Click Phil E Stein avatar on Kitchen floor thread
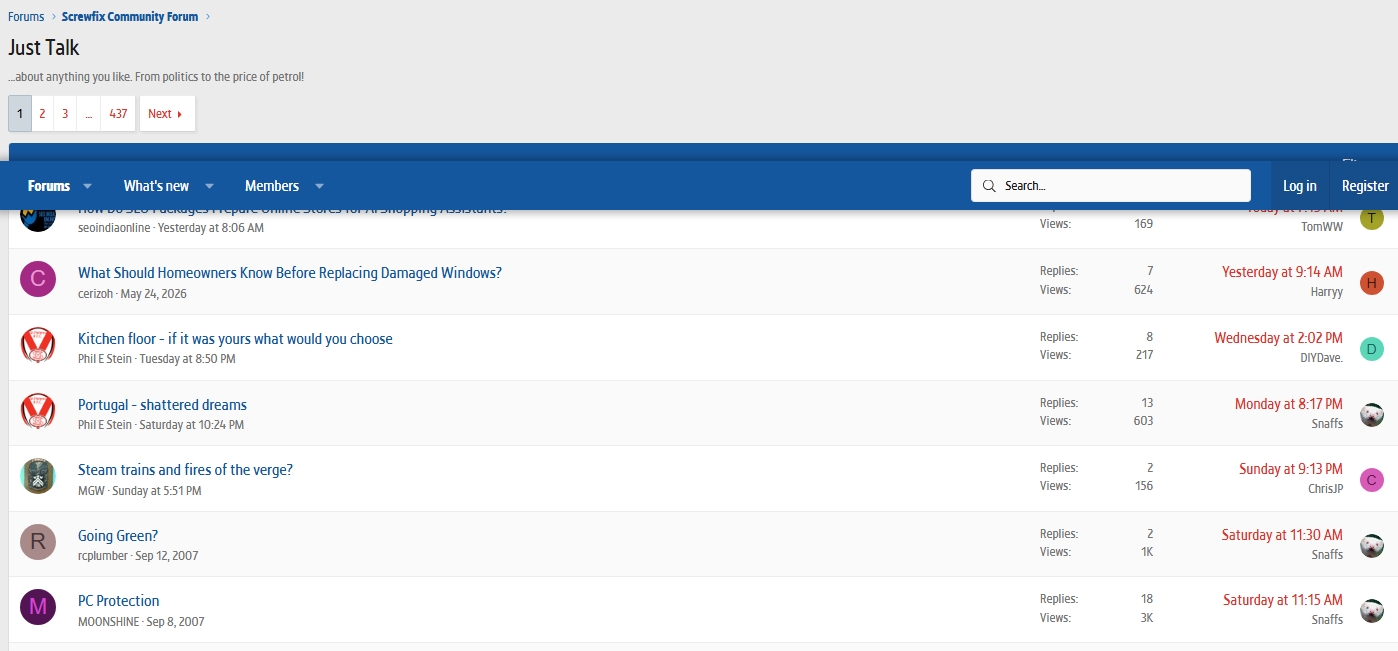The width and height of the screenshot is (1398, 651). pos(38,345)
